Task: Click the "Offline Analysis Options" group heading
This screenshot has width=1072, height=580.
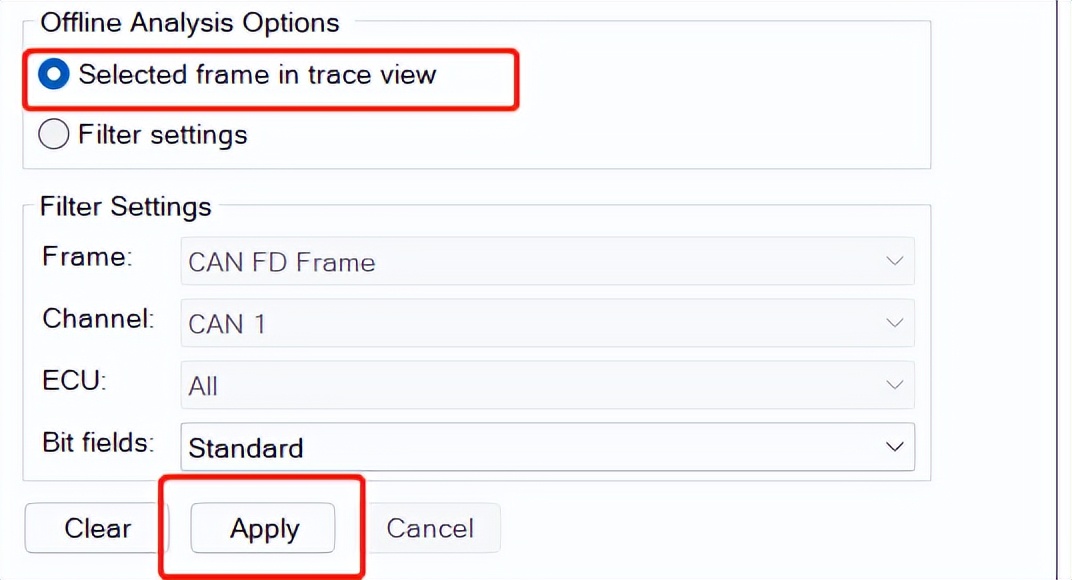Action: 190,22
